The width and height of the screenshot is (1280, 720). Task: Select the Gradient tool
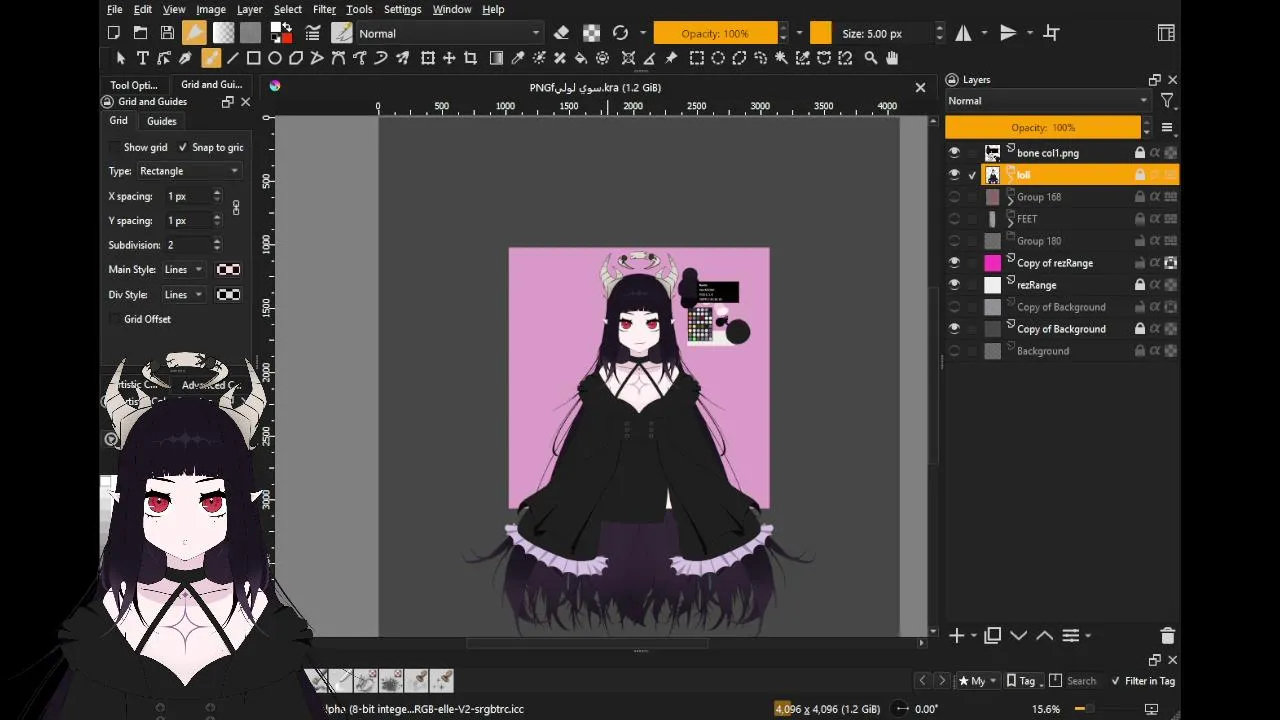pos(496,58)
